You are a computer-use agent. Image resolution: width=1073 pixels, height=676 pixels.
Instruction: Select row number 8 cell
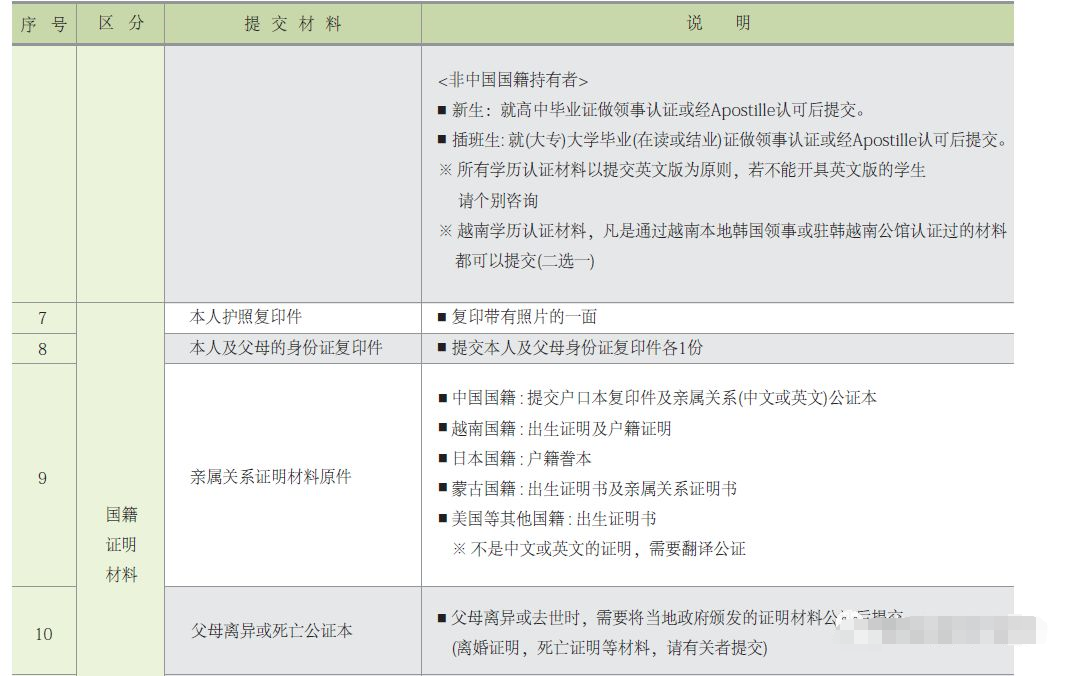[x=43, y=349]
